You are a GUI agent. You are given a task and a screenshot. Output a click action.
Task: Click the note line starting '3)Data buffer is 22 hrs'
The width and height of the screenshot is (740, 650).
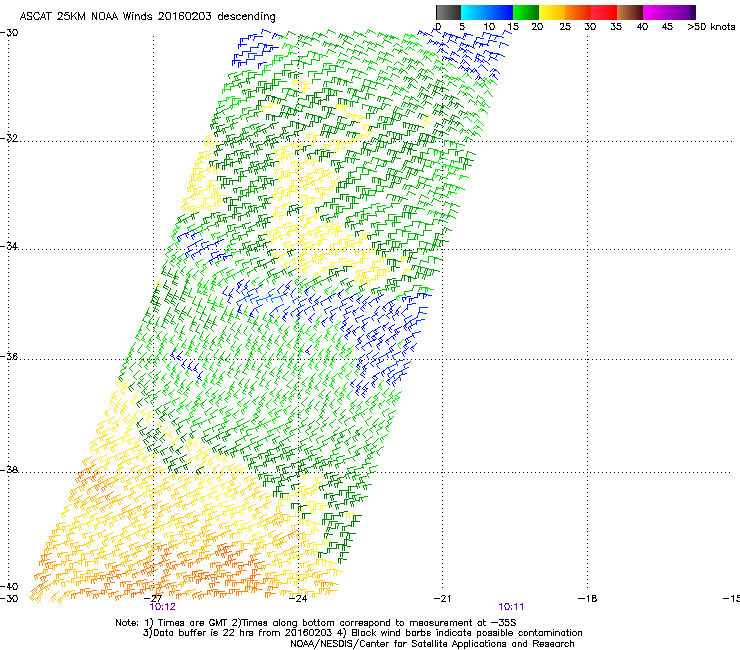pyautogui.click(x=362, y=633)
